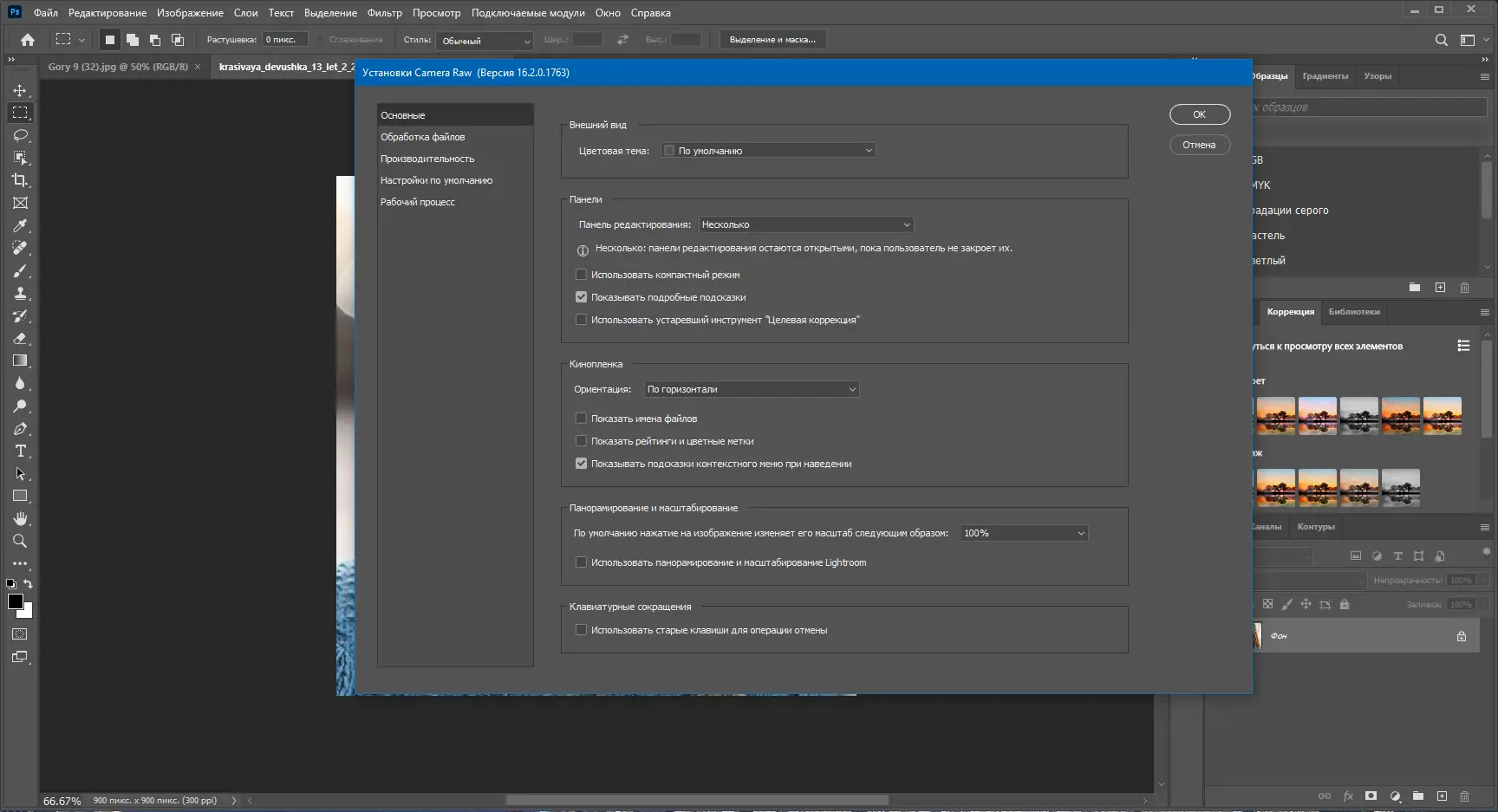The width and height of the screenshot is (1498, 812).
Task: Open the 100% zoom default dropdown
Action: tap(1024, 533)
